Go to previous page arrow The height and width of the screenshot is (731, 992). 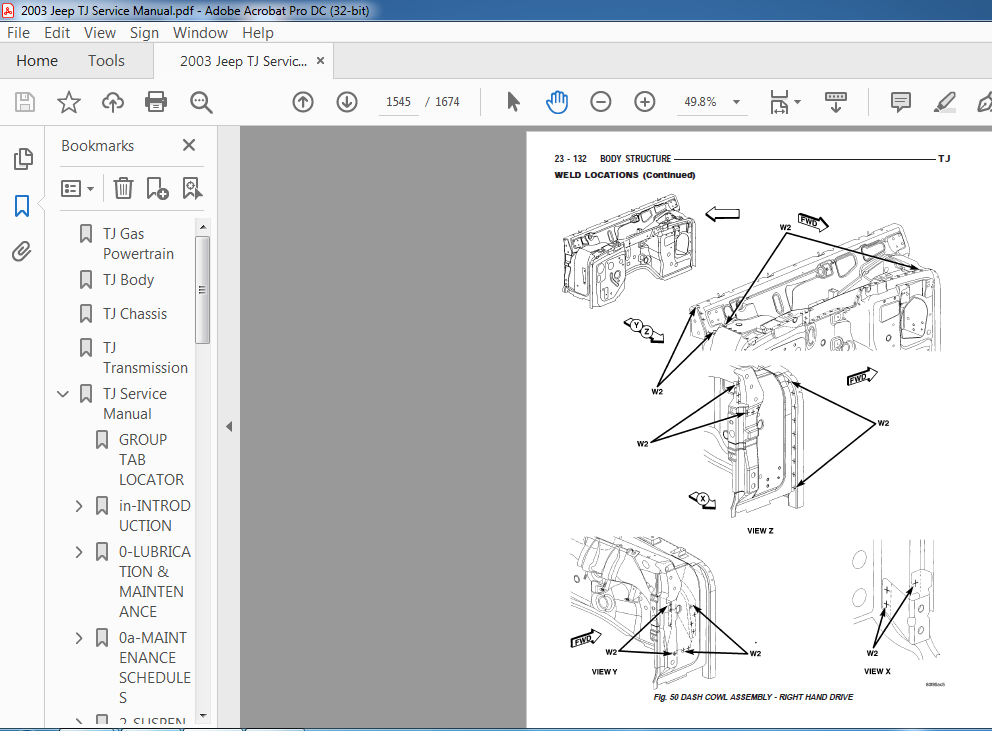pos(303,102)
